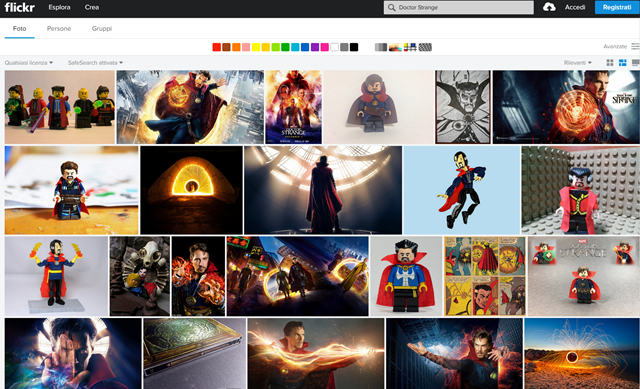
Task: Open black-and-white comic sketch thumbnail
Action: pos(463,107)
